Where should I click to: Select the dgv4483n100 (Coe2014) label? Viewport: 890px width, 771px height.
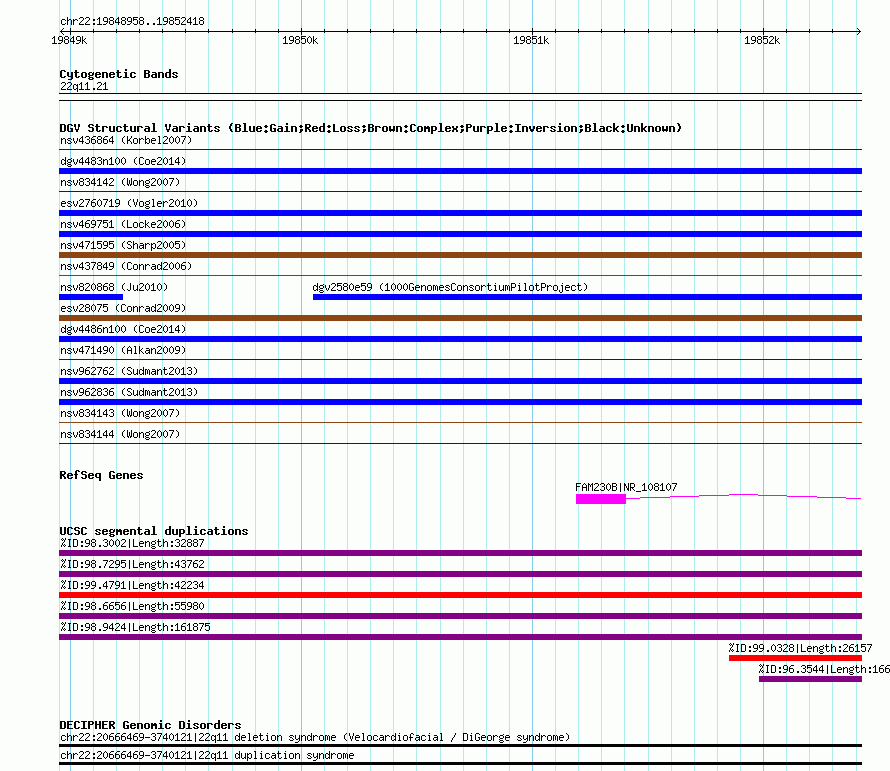coord(123,161)
